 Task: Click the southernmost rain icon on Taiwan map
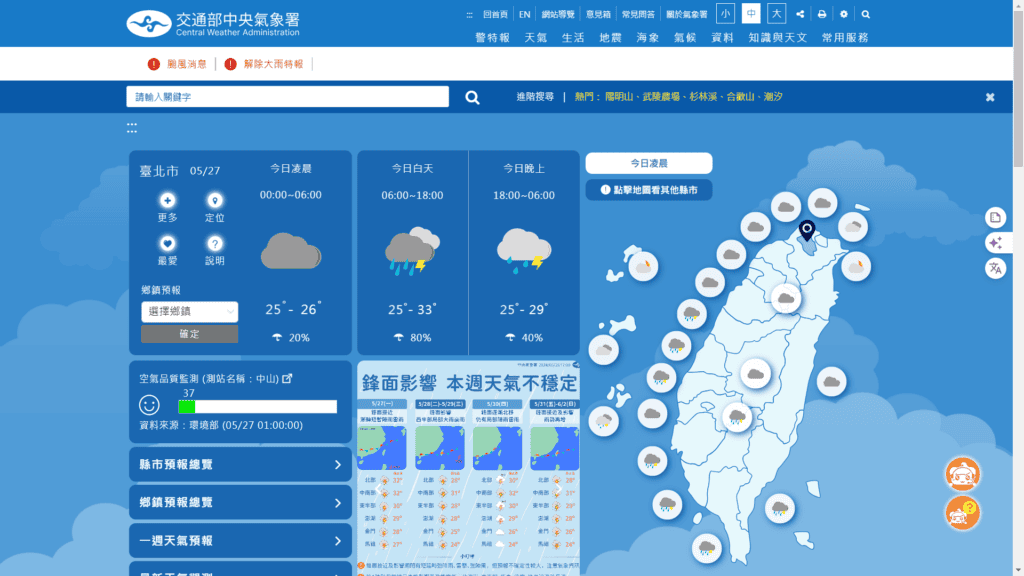[707, 547]
